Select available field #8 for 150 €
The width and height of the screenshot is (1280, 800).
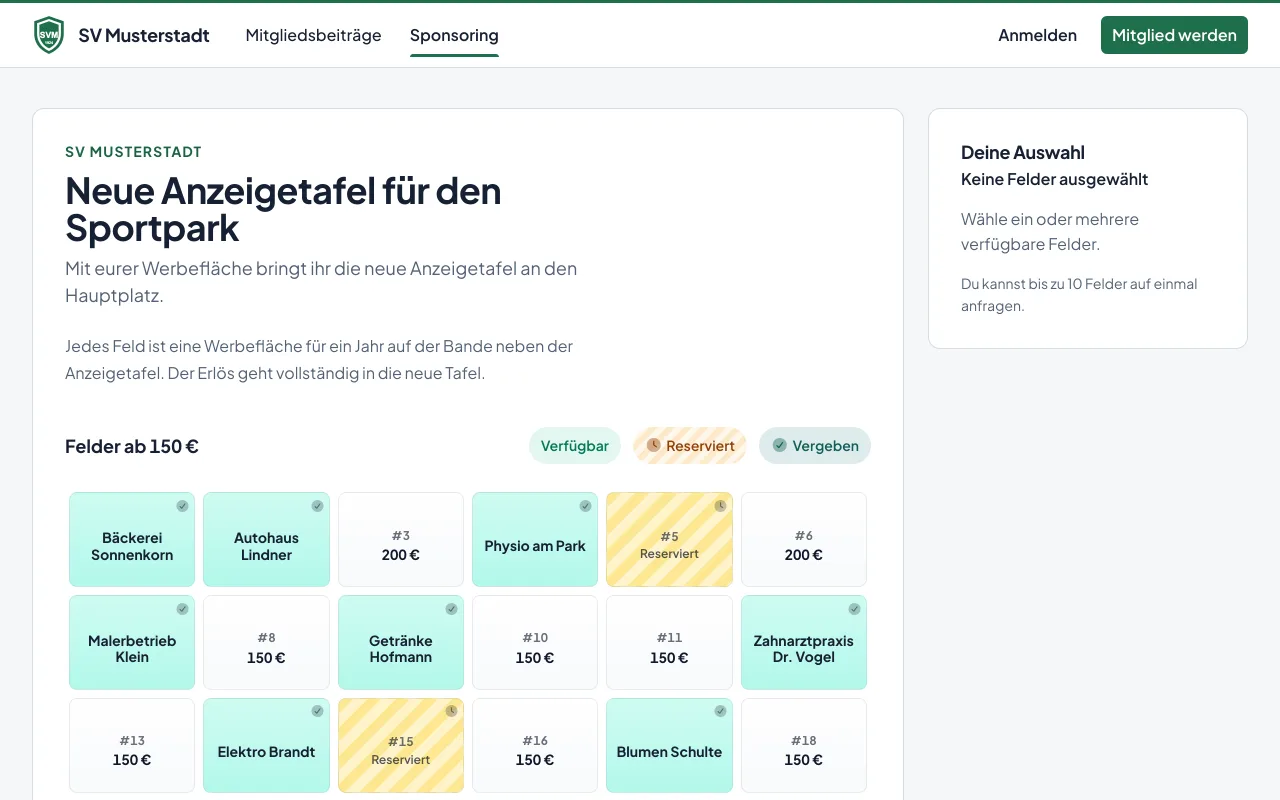266,642
